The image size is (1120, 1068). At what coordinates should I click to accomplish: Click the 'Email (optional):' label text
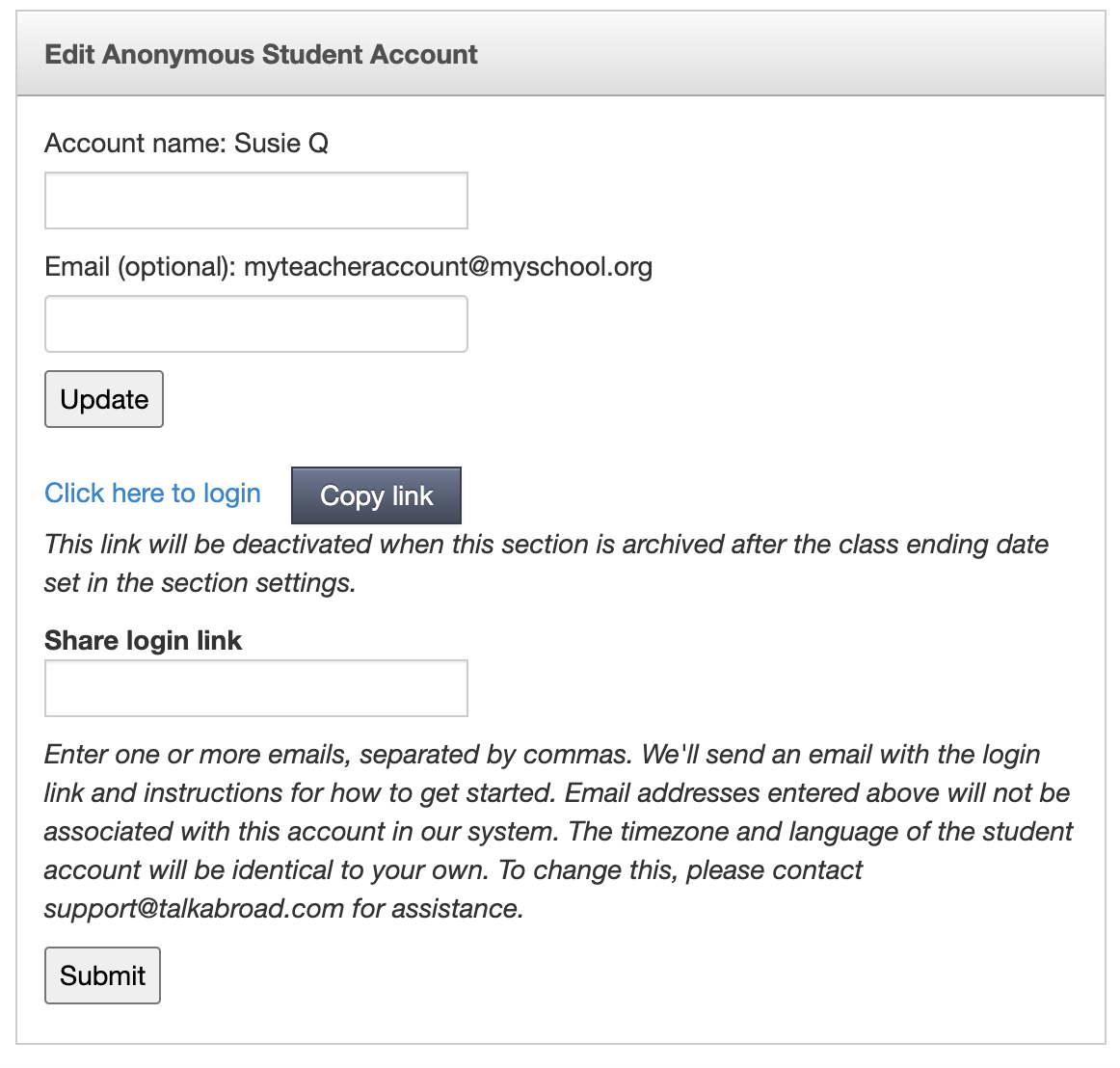[140, 267]
